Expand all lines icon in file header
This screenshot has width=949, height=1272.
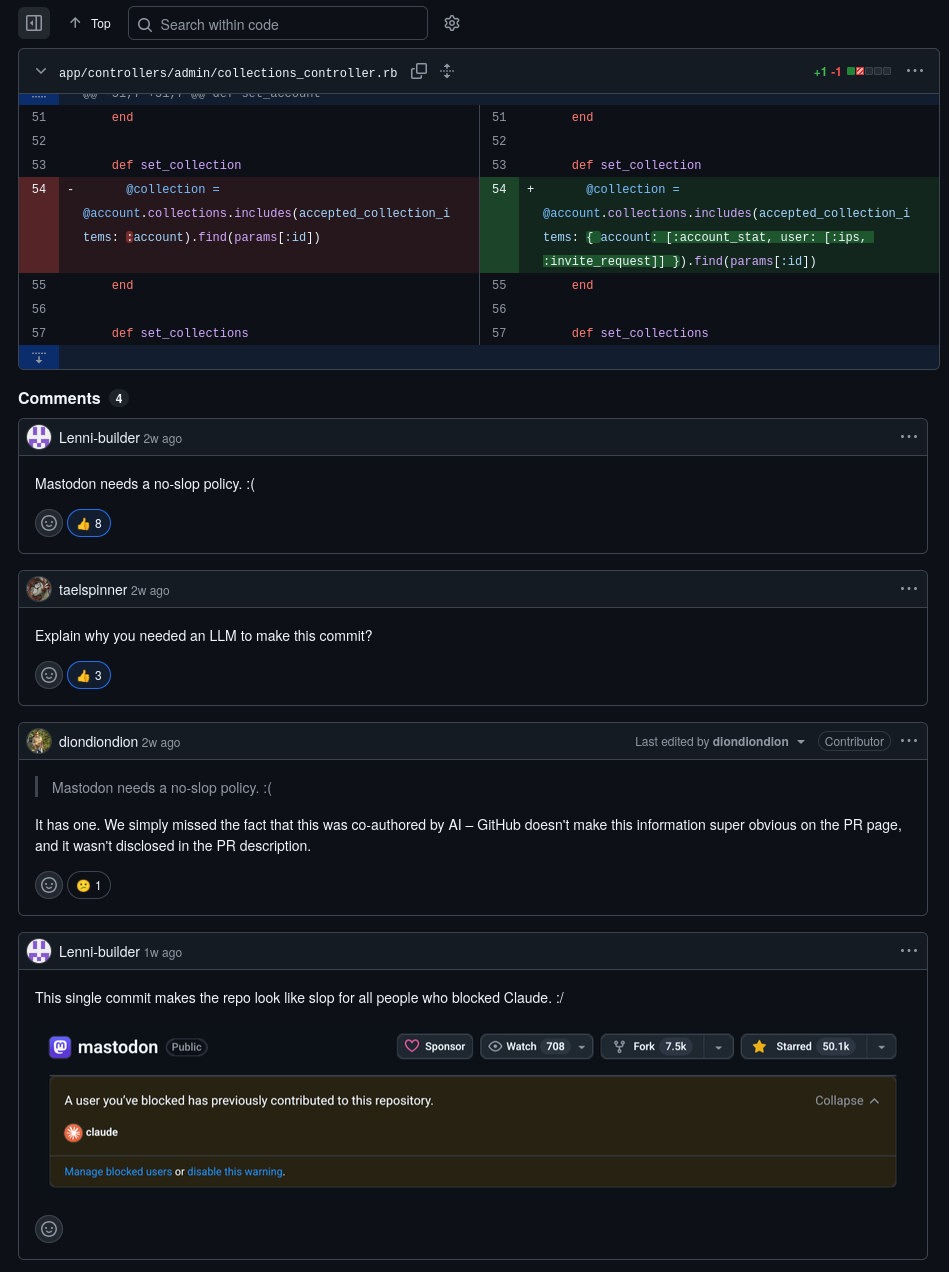pos(447,71)
